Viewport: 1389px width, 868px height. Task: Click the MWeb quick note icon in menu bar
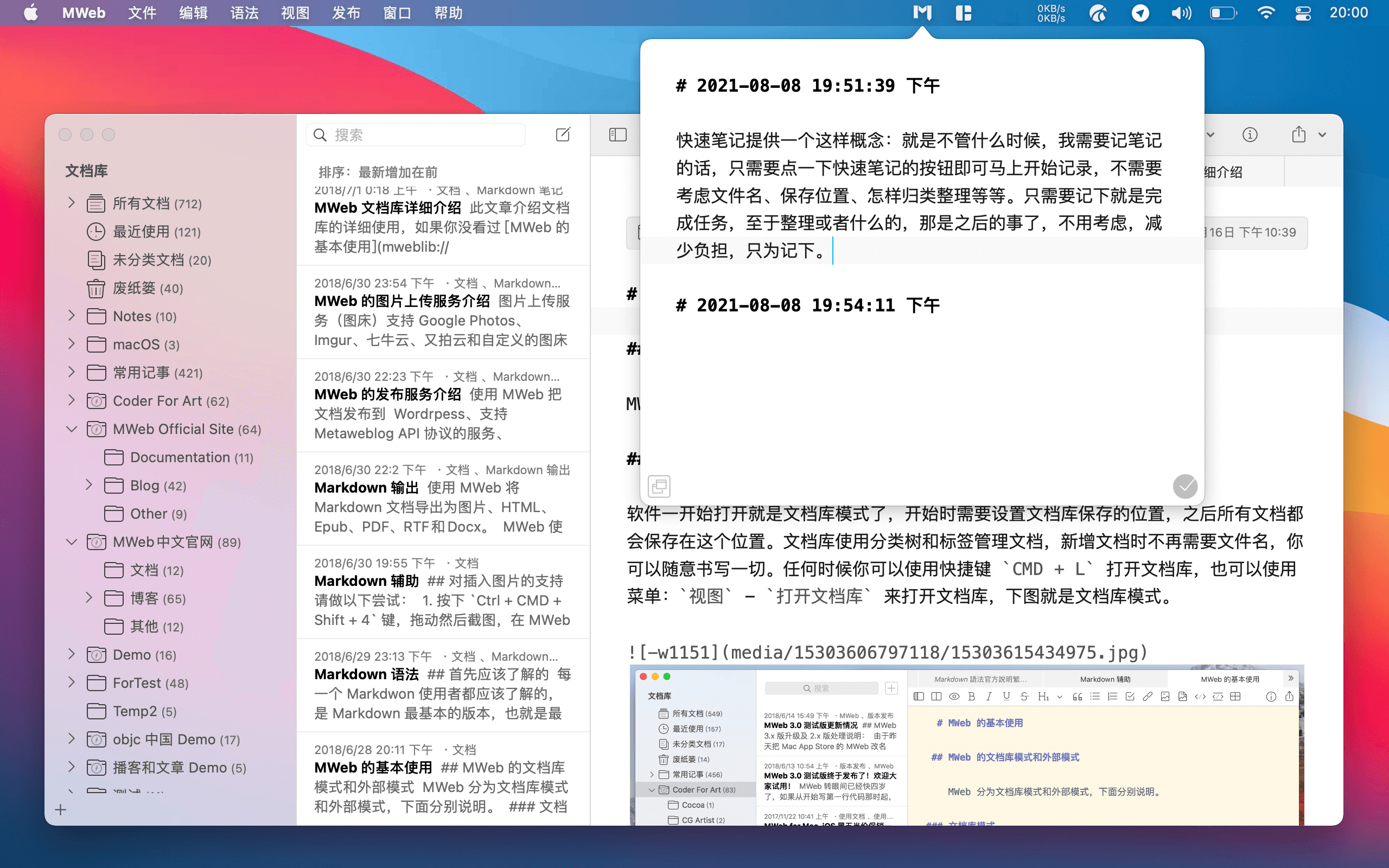point(922,12)
